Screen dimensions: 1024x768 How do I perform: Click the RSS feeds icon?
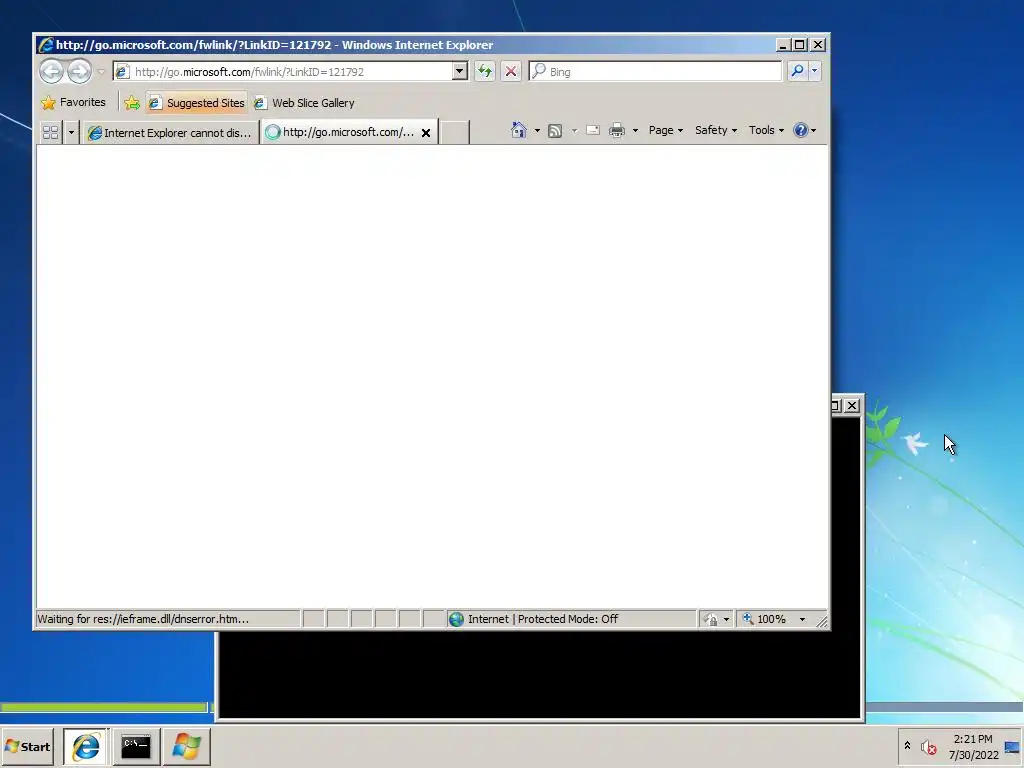click(555, 131)
